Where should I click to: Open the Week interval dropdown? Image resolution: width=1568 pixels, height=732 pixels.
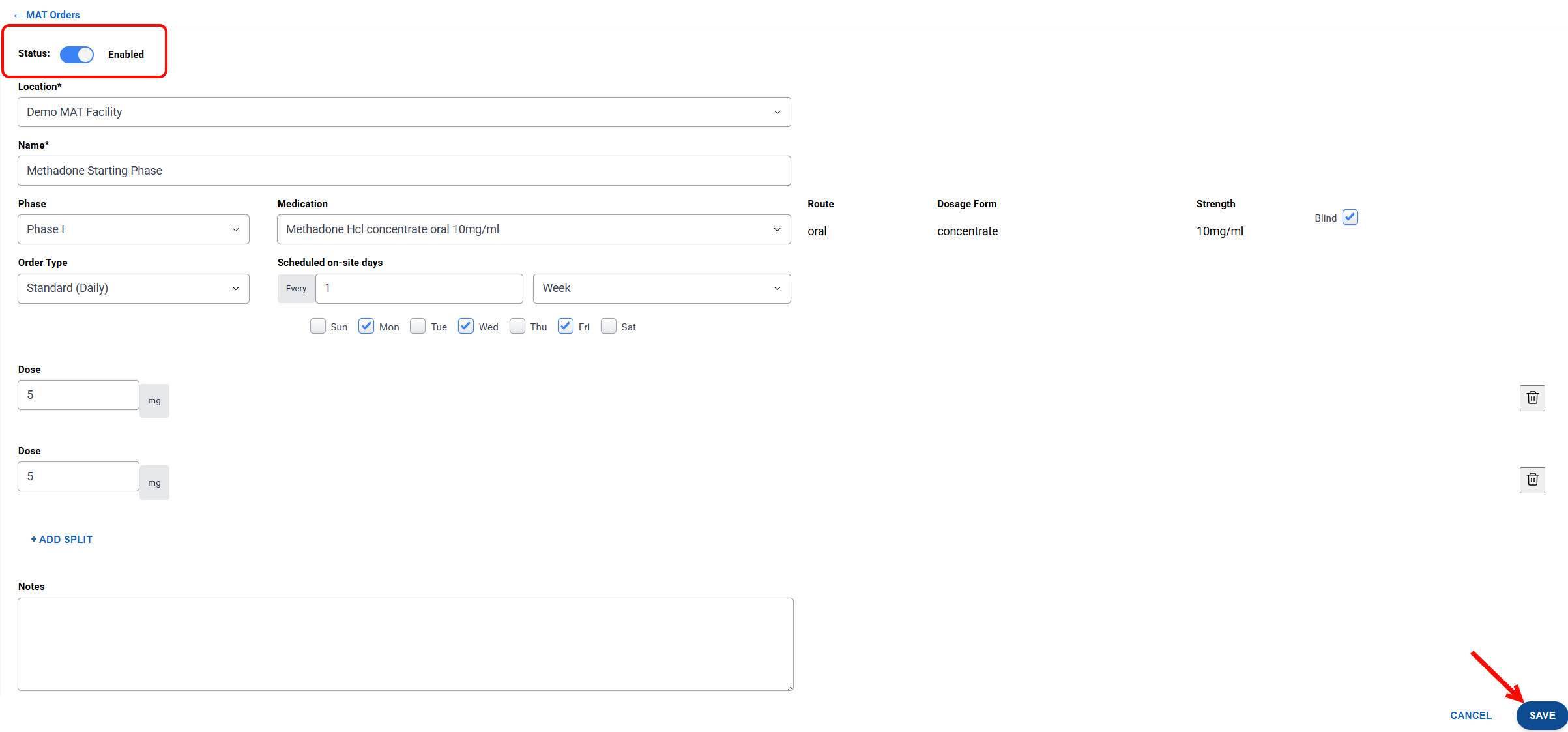pyautogui.click(x=661, y=288)
